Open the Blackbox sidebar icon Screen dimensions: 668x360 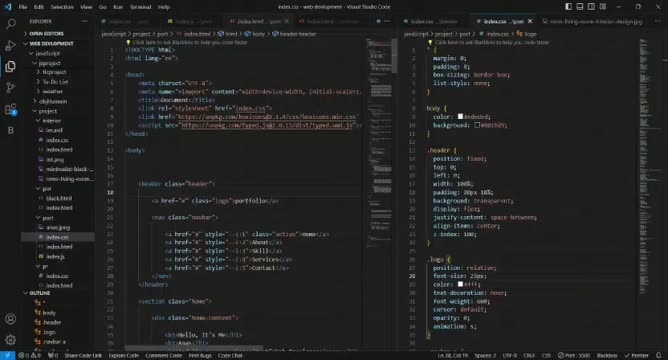pyautogui.click(x=10, y=130)
